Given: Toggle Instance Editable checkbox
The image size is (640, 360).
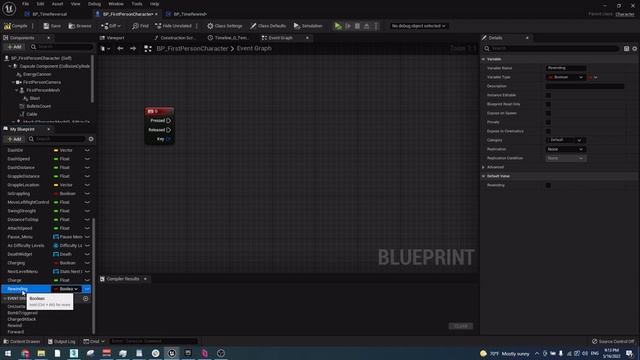Looking at the screenshot, I should [548, 95].
